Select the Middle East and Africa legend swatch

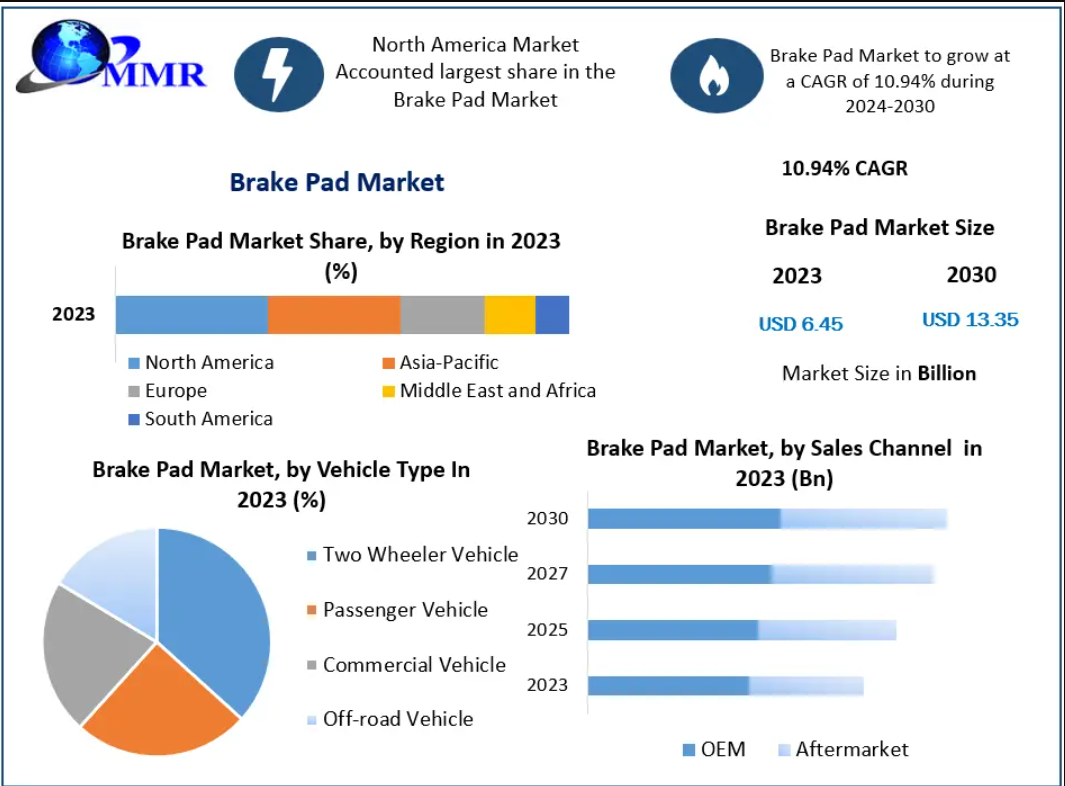(389, 391)
